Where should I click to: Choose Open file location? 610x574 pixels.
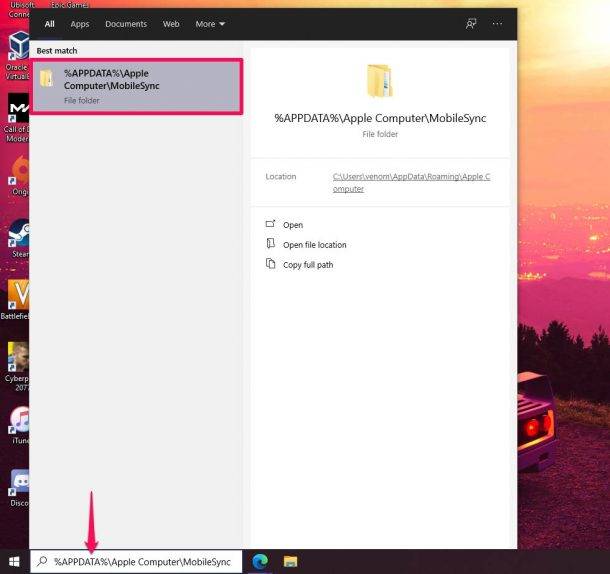[314, 245]
